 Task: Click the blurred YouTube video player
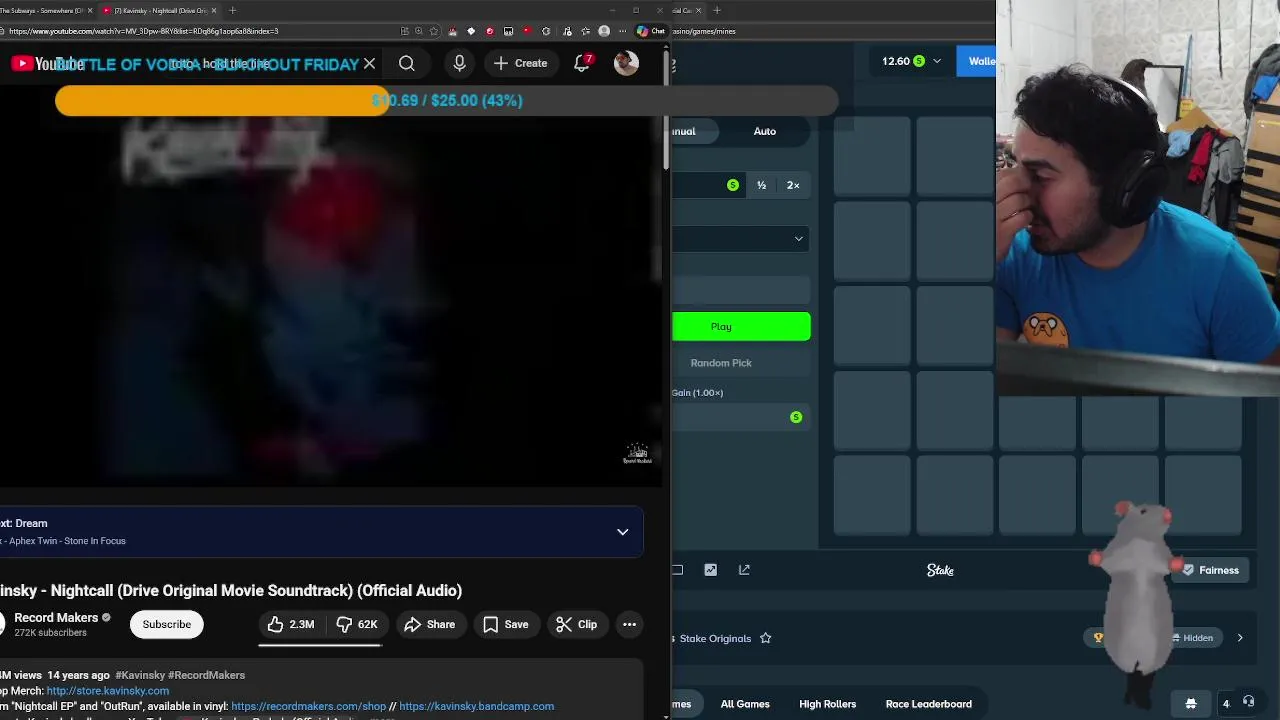tap(330, 300)
